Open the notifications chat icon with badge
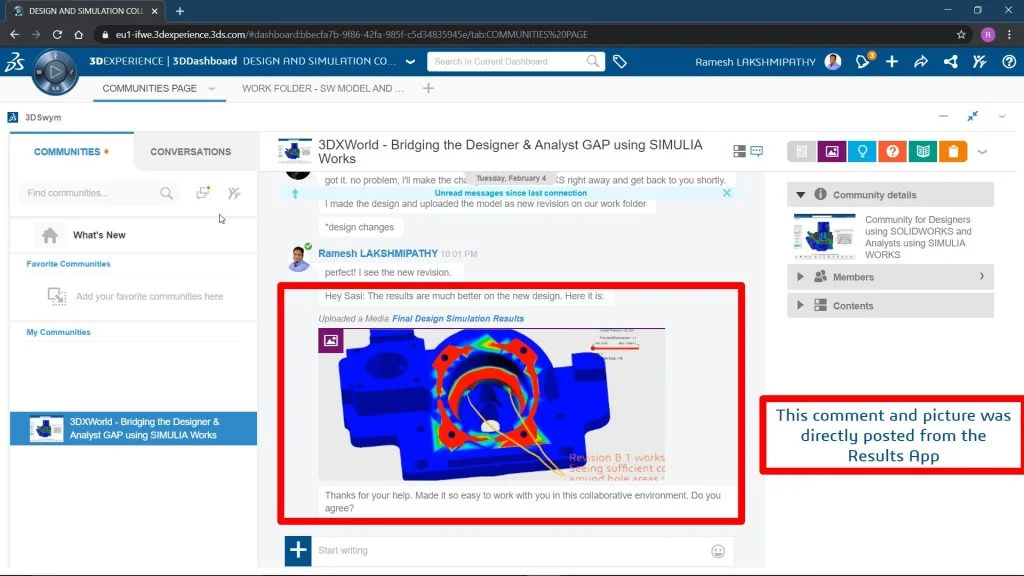Viewport: 1024px width, 576px height. pos(863,61)
